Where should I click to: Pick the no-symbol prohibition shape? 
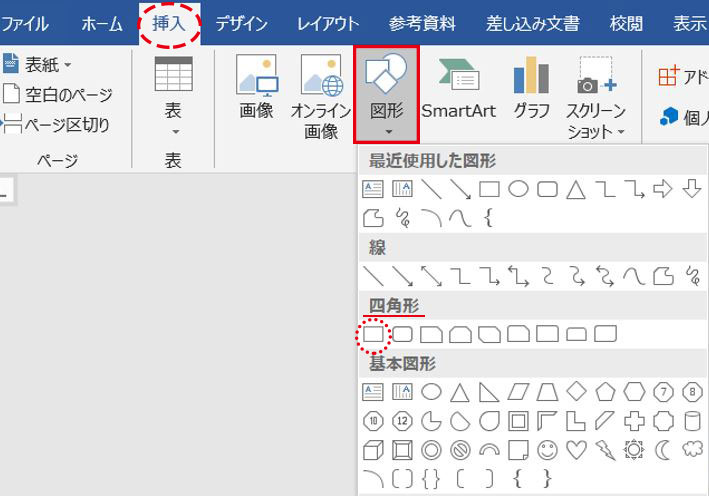coord(460,450)
